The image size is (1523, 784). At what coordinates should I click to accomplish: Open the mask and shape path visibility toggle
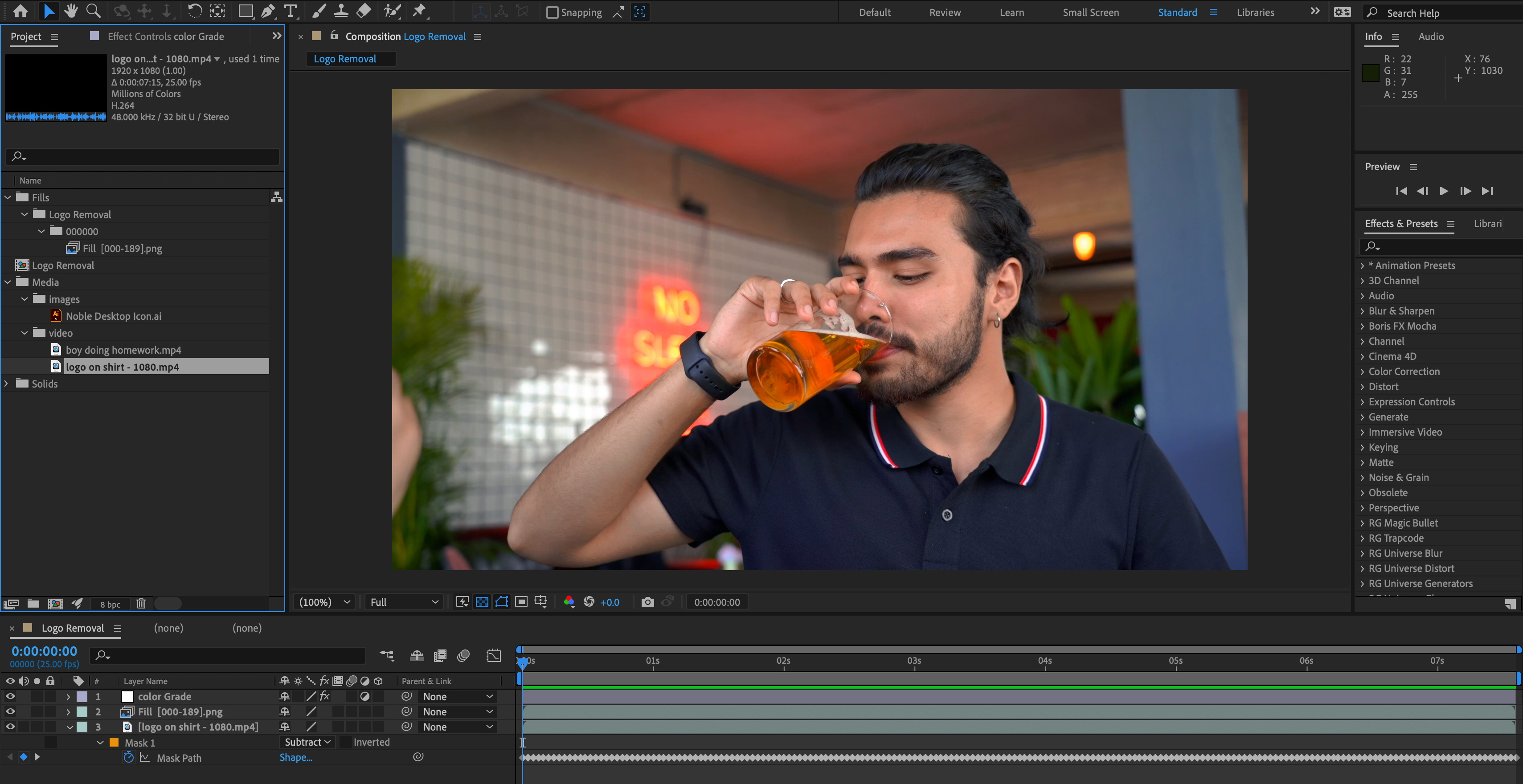pyautogui.click(x=501, y=602)
